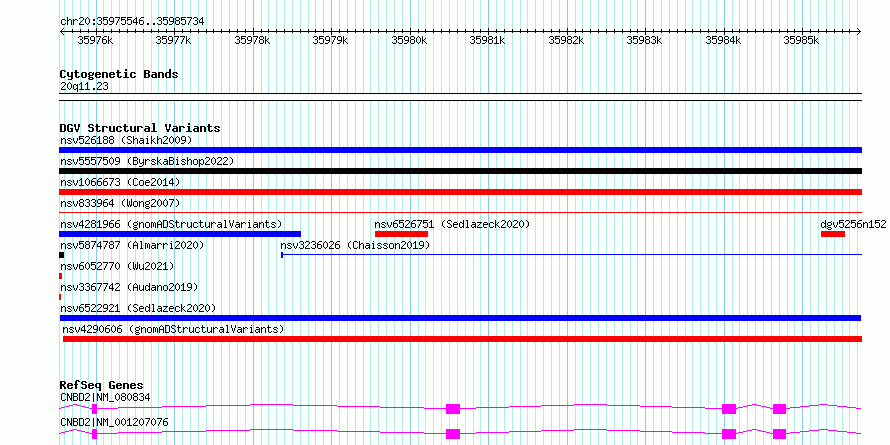The image size is (890, 445).
Task: Click the 35982k ruler tick label
Action: pyautogui.click(x=566, y=40)
